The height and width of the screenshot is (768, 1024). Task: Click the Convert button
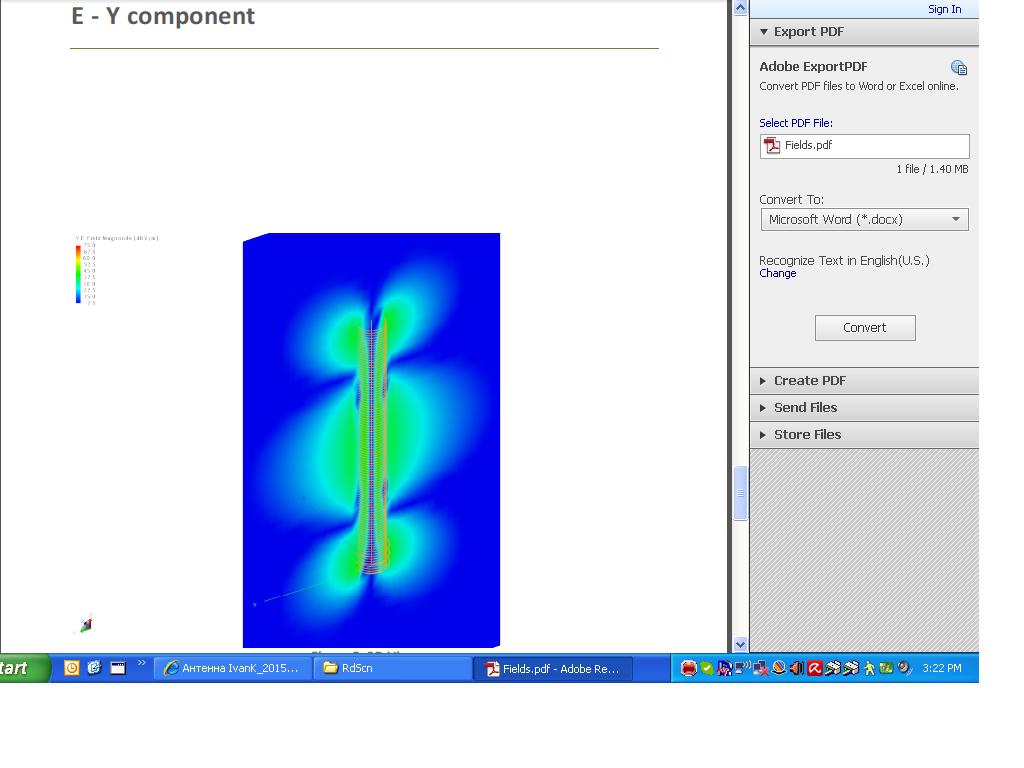point(865,328)
